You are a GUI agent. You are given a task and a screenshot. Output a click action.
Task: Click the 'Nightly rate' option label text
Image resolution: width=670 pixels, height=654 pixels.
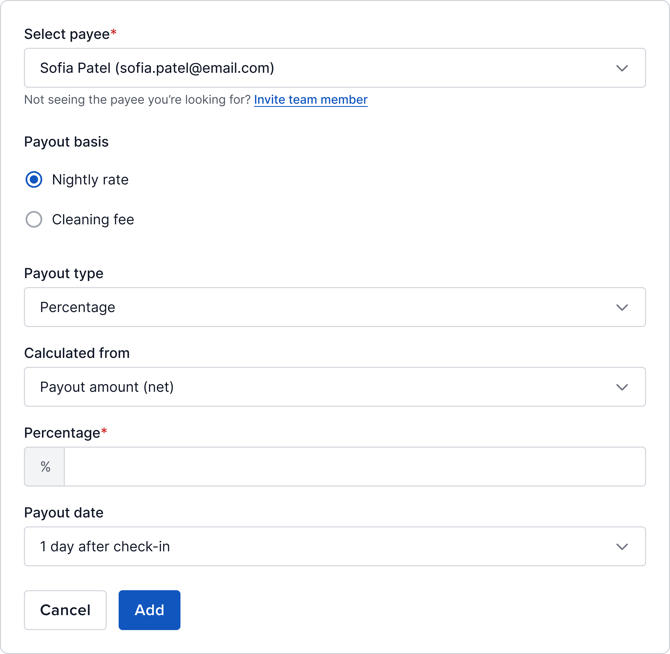[90, 180]
